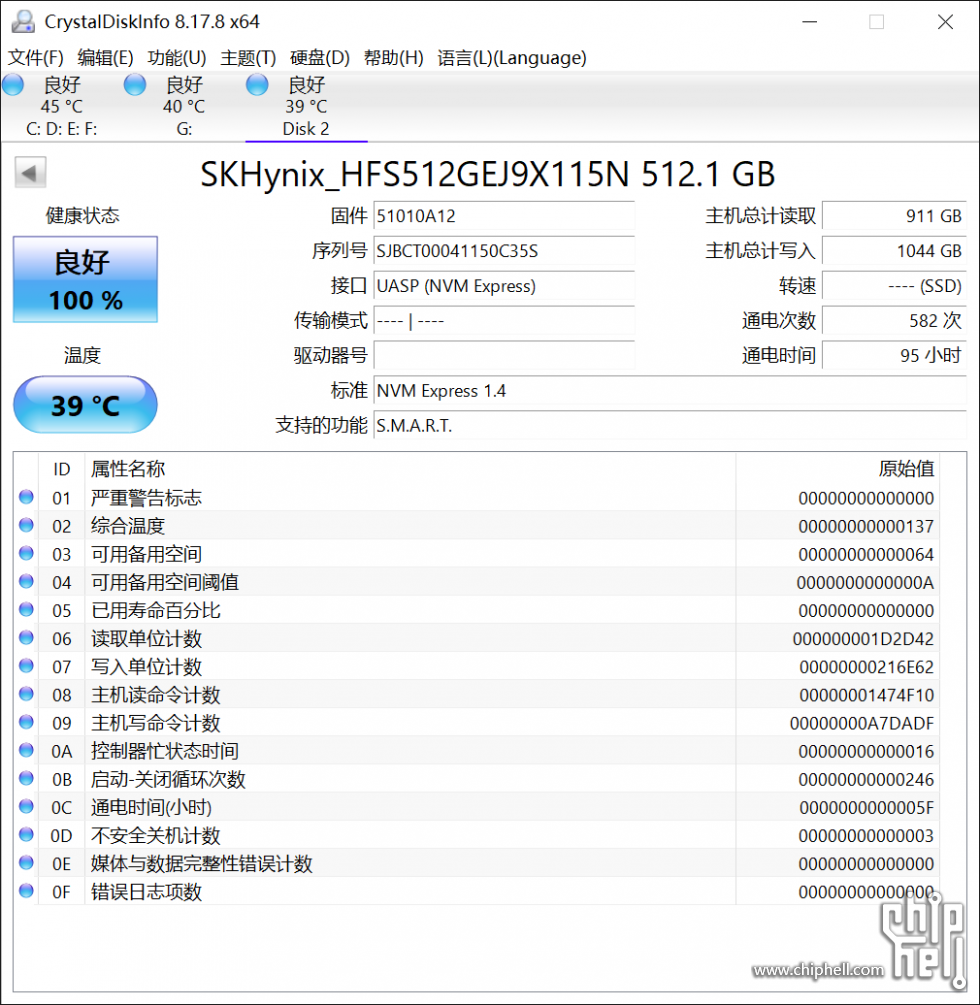The width and height of the screenshot is (980, 1005).
Task: Click status dot for attribute 06 读取单位计数
Action: pos(26,637)
